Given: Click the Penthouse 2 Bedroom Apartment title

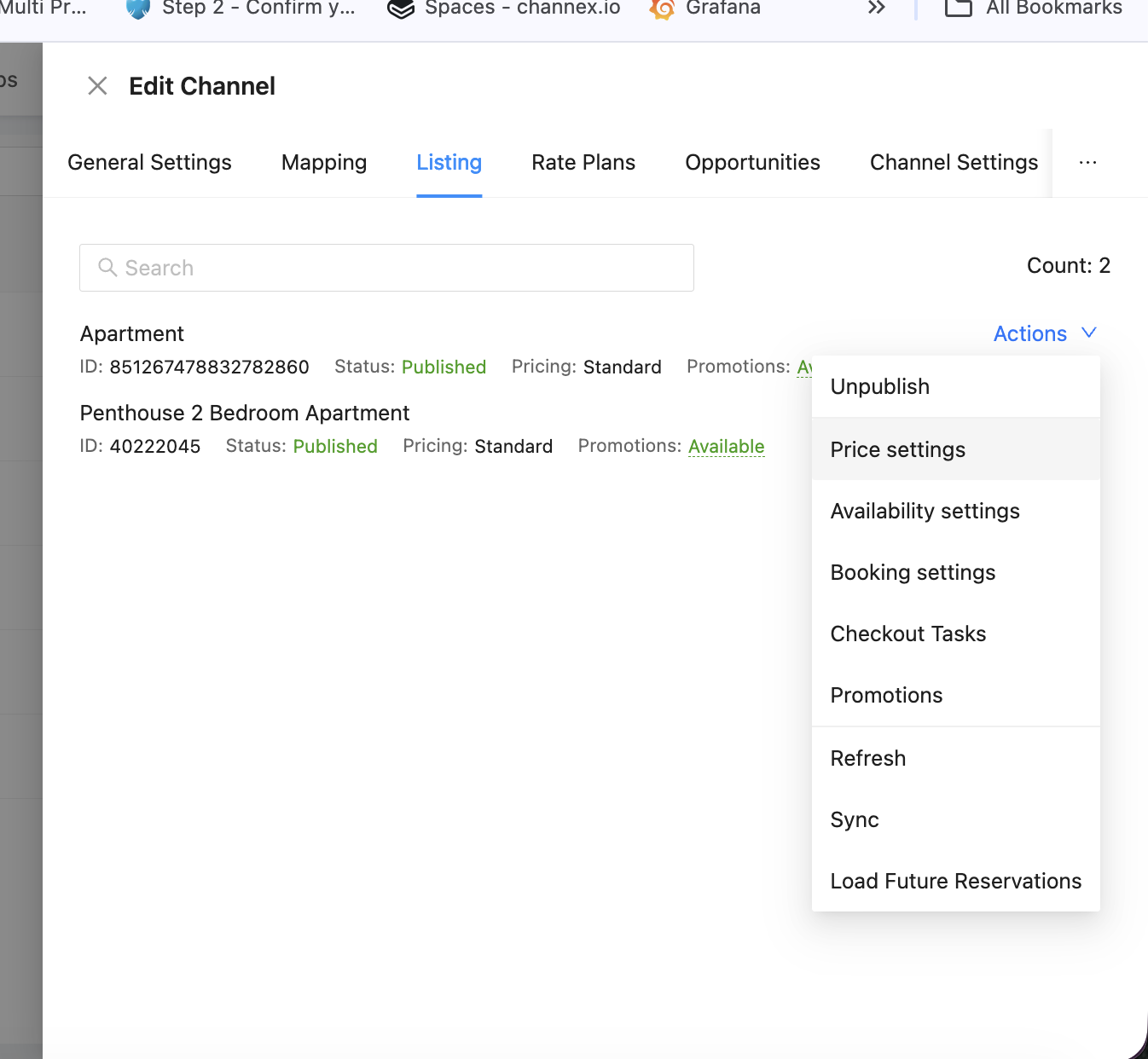Looking at the screenshot, I should click(245, 413).
